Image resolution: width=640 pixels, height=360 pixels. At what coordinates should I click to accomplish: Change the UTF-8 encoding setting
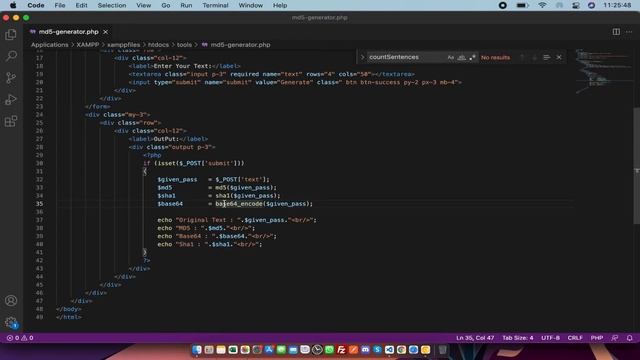550,338
